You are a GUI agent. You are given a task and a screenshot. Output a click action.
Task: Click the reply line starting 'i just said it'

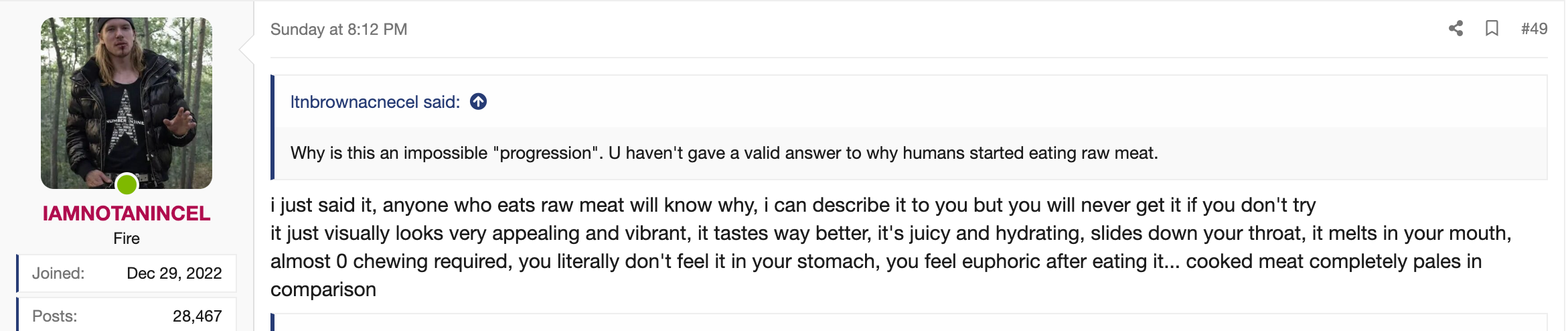(793, 205)
